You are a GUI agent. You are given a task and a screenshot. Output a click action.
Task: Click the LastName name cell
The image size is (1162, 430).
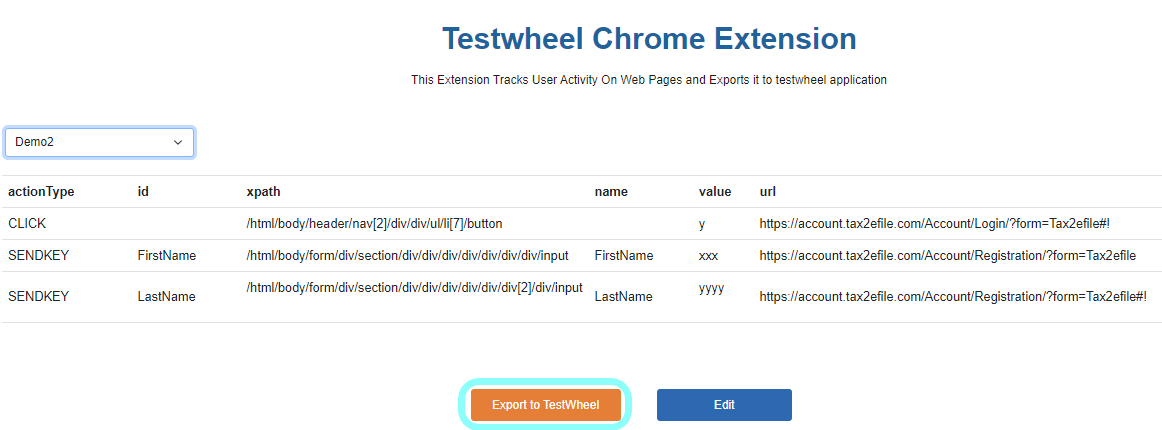pyautogui.click(x=623, y=297)
